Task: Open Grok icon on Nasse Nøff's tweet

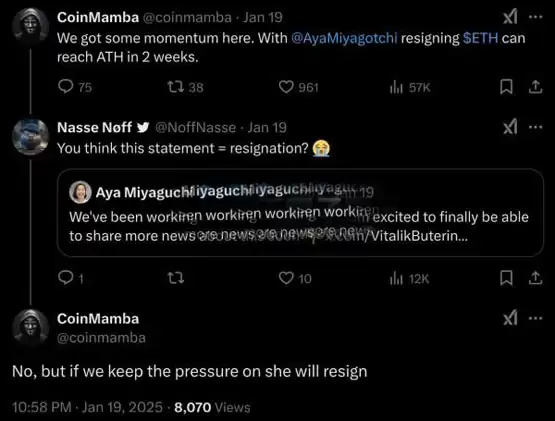Action: (510, 127)
